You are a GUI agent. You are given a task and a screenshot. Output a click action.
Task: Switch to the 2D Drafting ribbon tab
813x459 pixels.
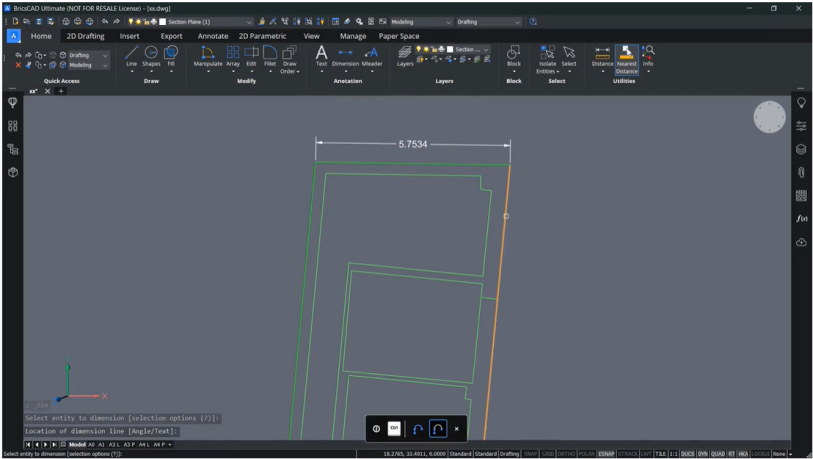[86, 36]
